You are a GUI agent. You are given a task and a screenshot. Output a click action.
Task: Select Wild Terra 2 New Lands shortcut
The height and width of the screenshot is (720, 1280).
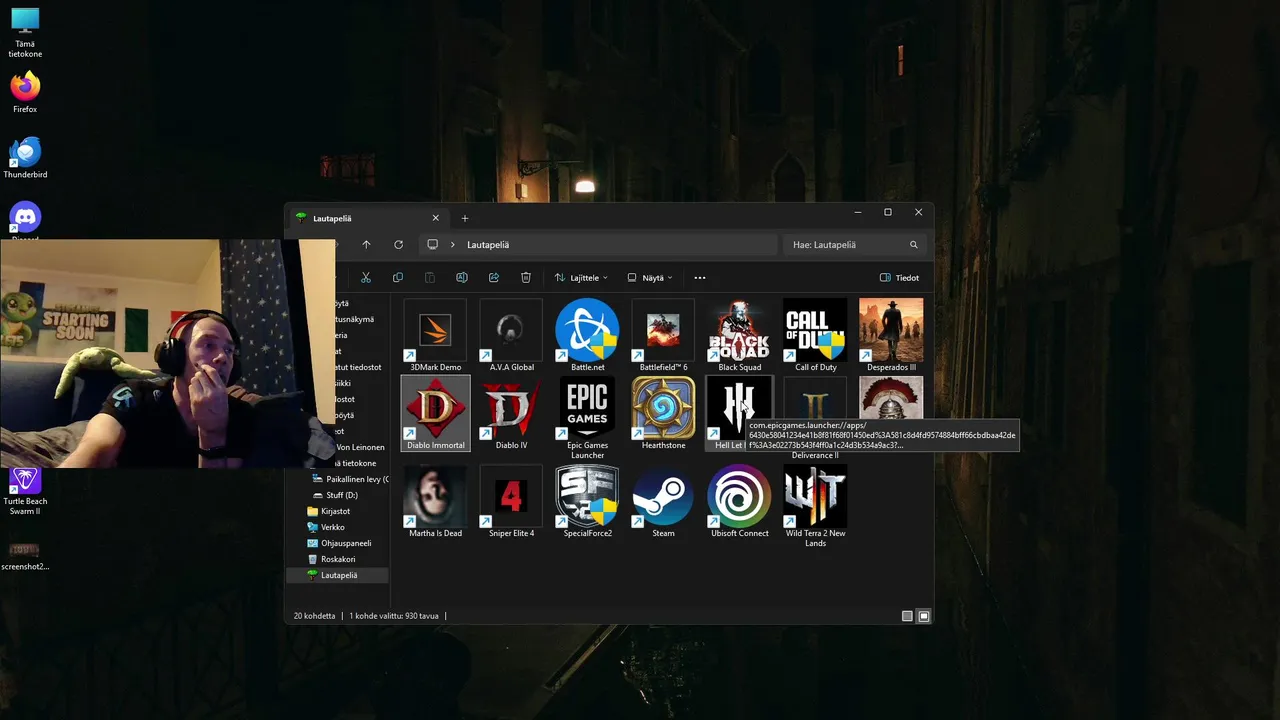tap(815, 505)
